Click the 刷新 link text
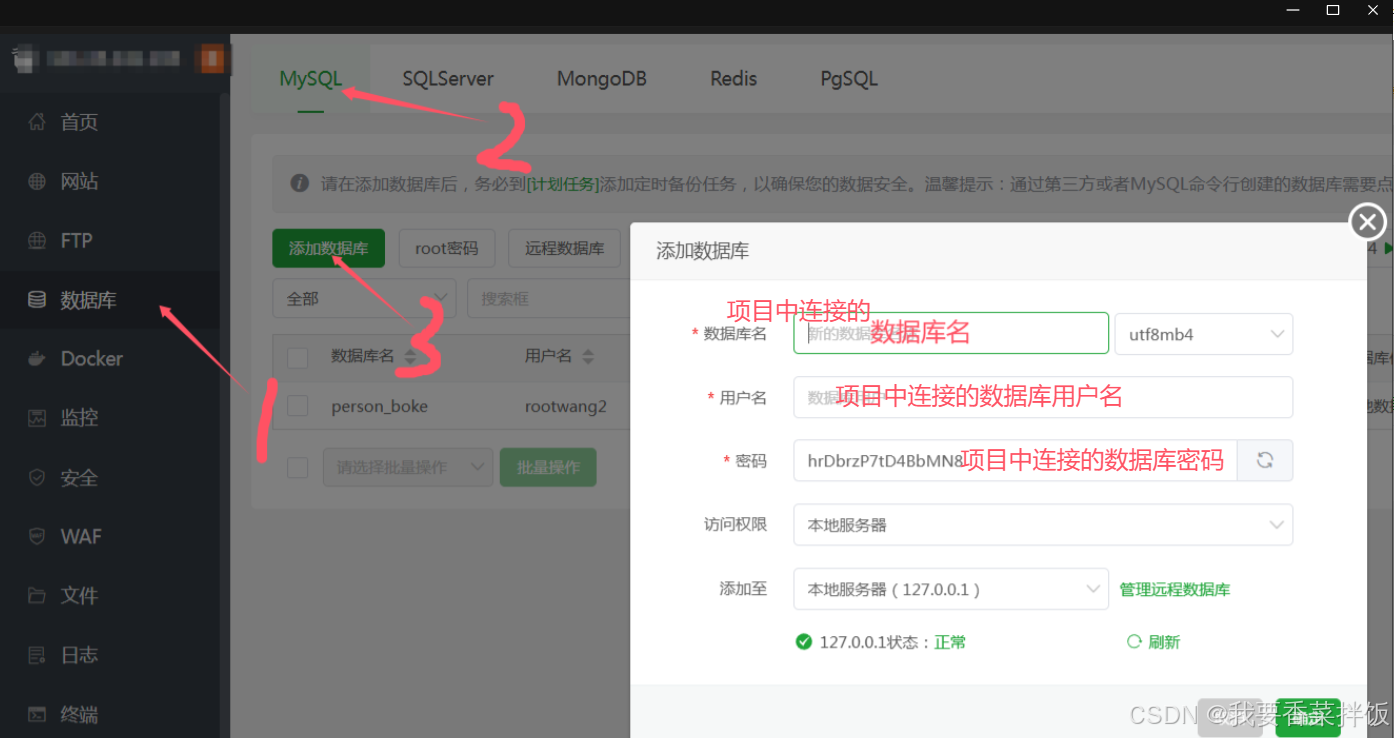The height and width of the screenshot is (738, 1394). pyautogui.click(x=1164, y=642)
